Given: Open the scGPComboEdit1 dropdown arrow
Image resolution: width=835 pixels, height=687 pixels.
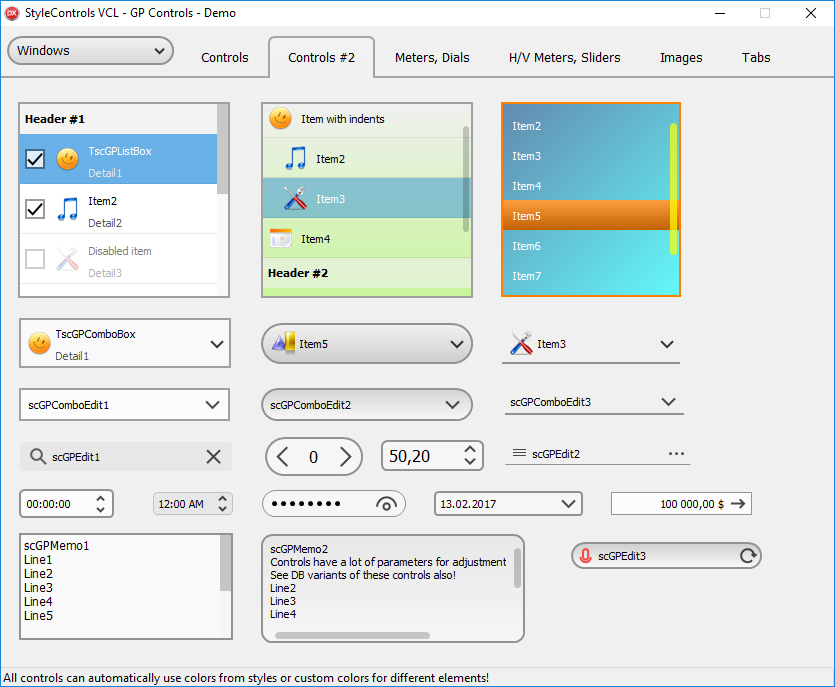Looking at the screenshot, I should pos(212,405).
